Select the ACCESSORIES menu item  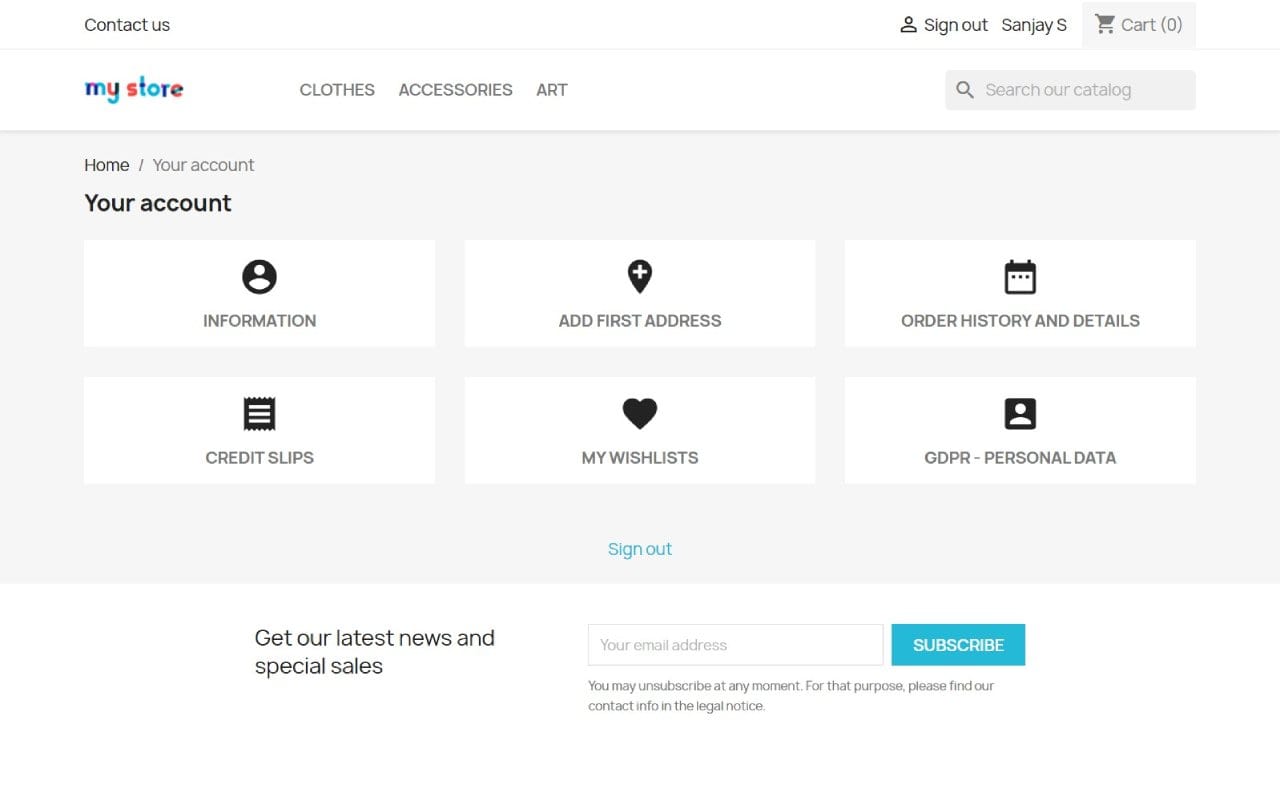[x=455, y=90]
